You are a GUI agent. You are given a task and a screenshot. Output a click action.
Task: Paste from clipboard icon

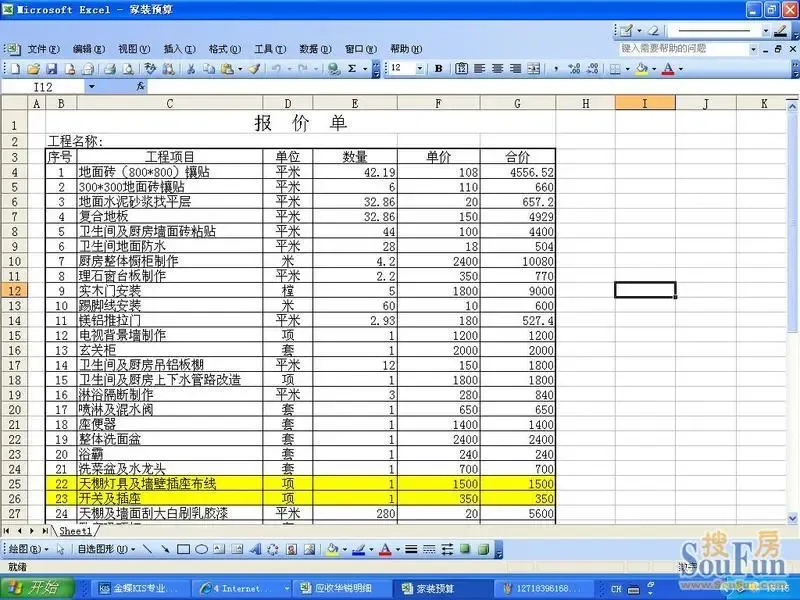point(227,68)
